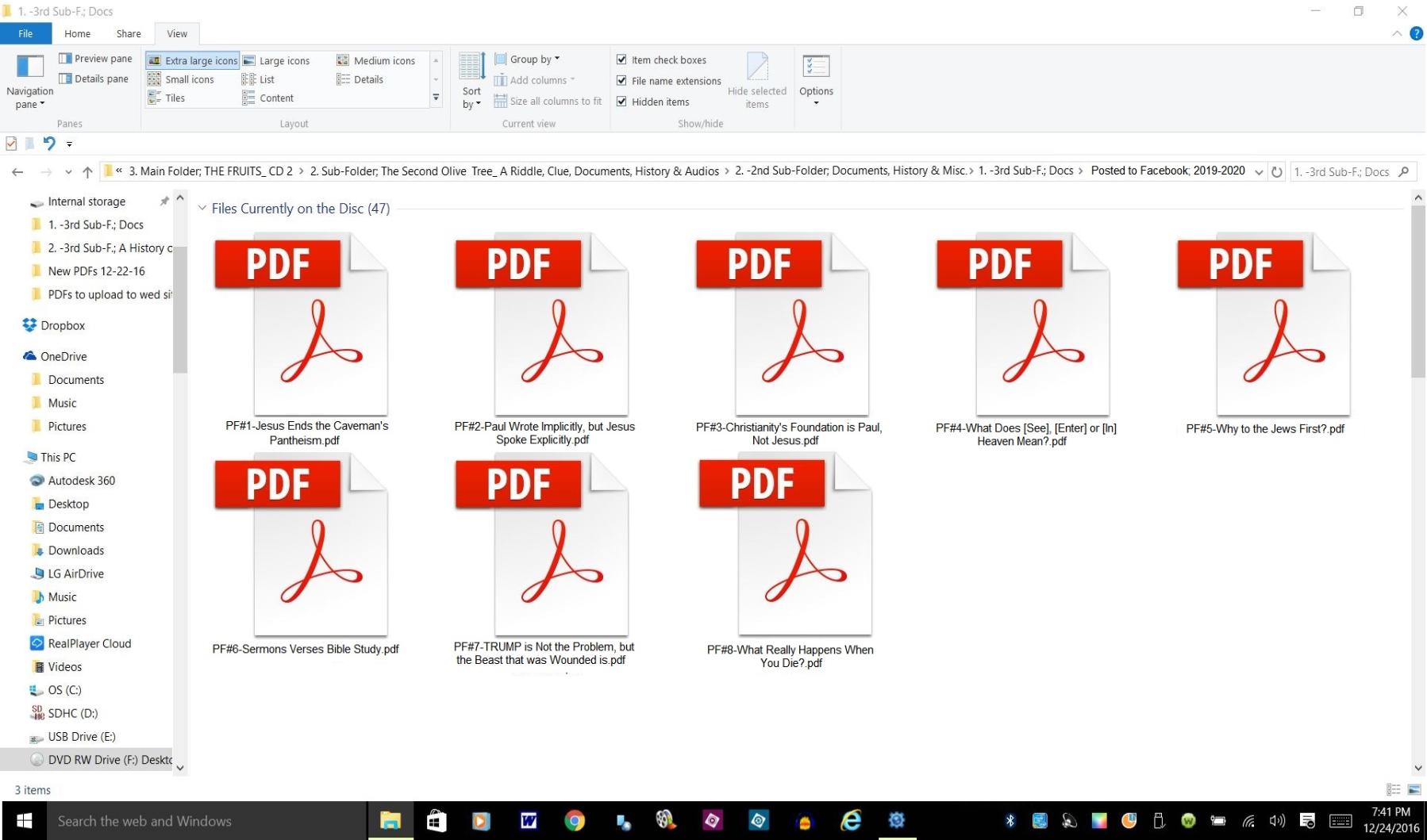Navigate to Posted to Facebook; 2019-2020 breadcrumb

tap(1167, 171)
